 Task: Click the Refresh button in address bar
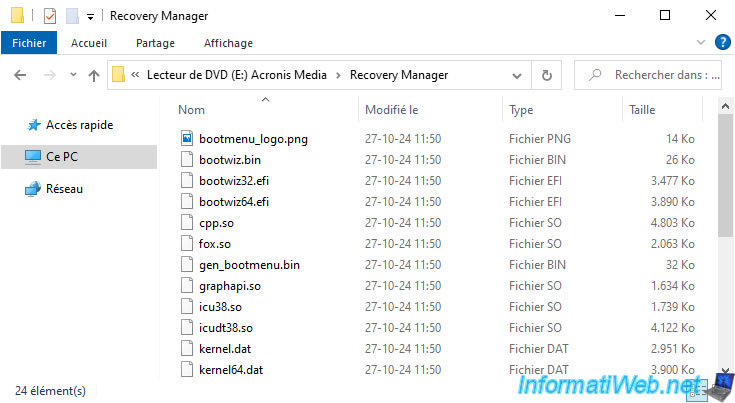(546, 75)
